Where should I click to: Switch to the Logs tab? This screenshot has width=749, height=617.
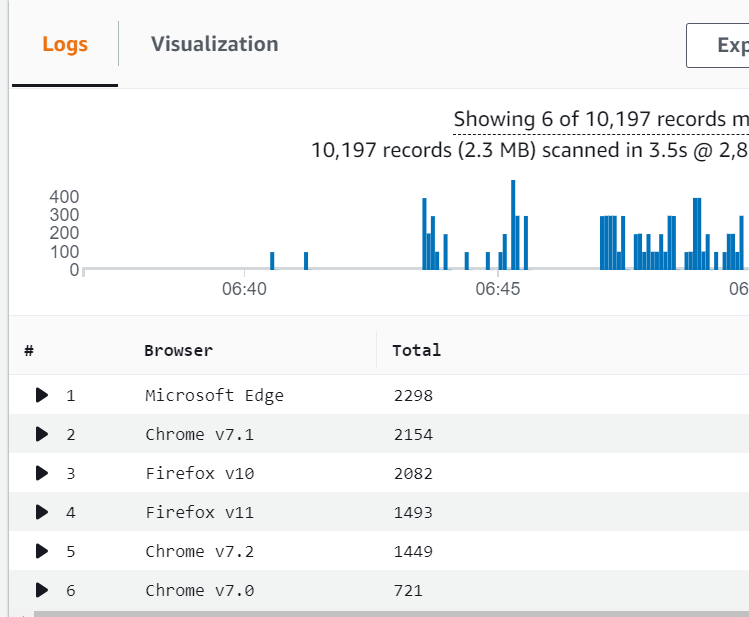(65, 44)
